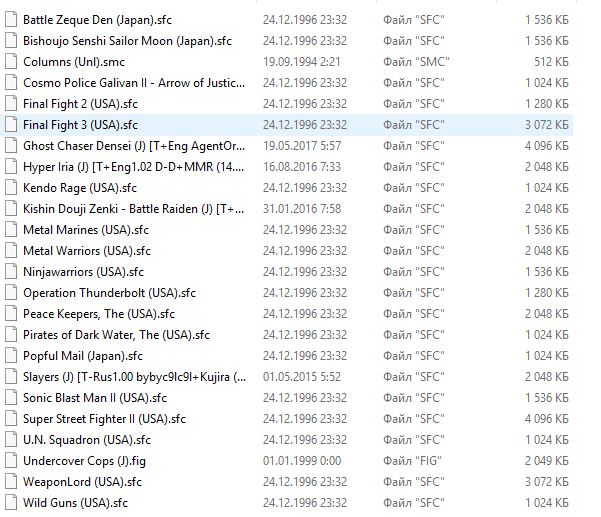Image resolution: width=601 pixels, height=517 pixels.
Task: Select Popful Mail (Japan).sfc name
Action: coord(83,356)
